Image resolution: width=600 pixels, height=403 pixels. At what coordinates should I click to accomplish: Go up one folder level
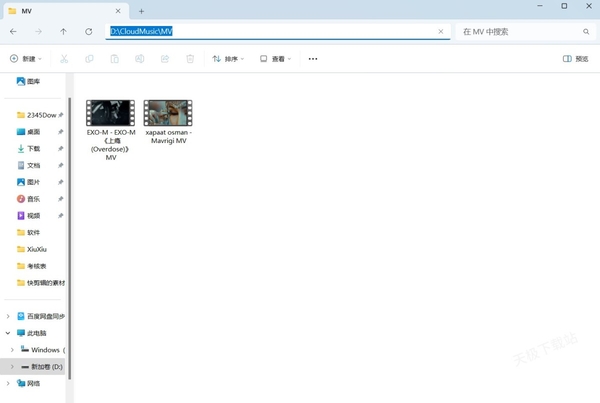pyautogui.click(x=64, y=32)
